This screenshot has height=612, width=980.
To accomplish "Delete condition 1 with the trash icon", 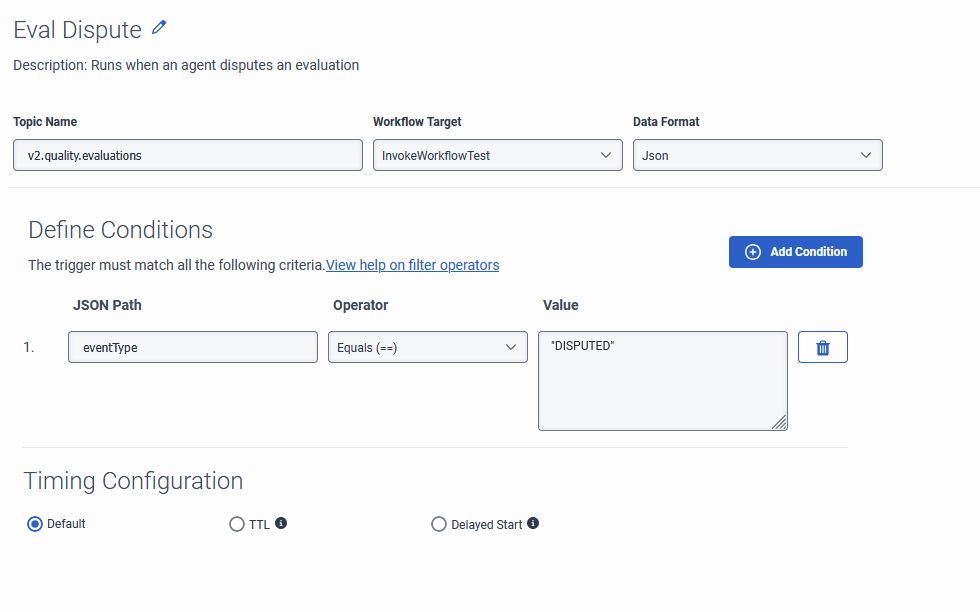I will (x=823, y=347).
